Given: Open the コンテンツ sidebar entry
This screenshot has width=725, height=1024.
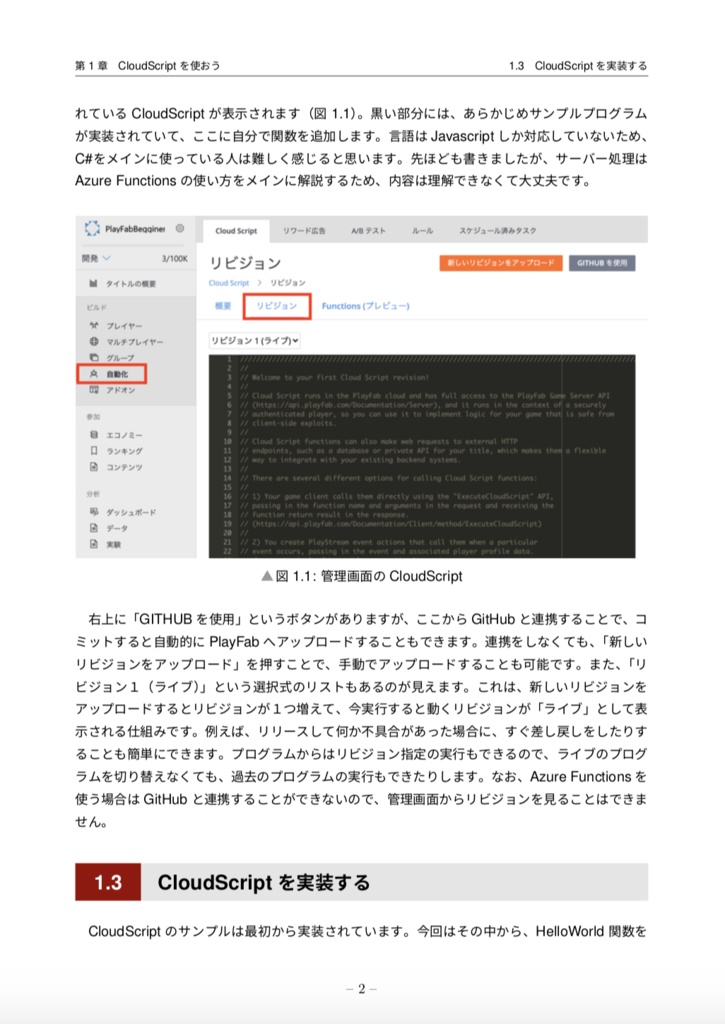Looking at the screenshot, I should point(124,467).
